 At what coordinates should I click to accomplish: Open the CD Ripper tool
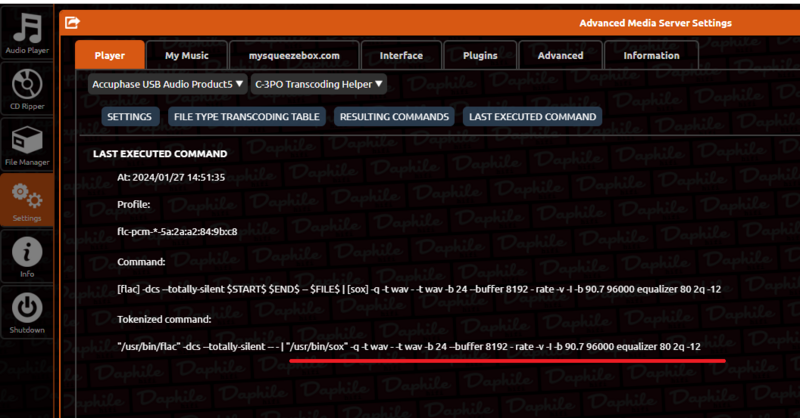click(26, 88)
